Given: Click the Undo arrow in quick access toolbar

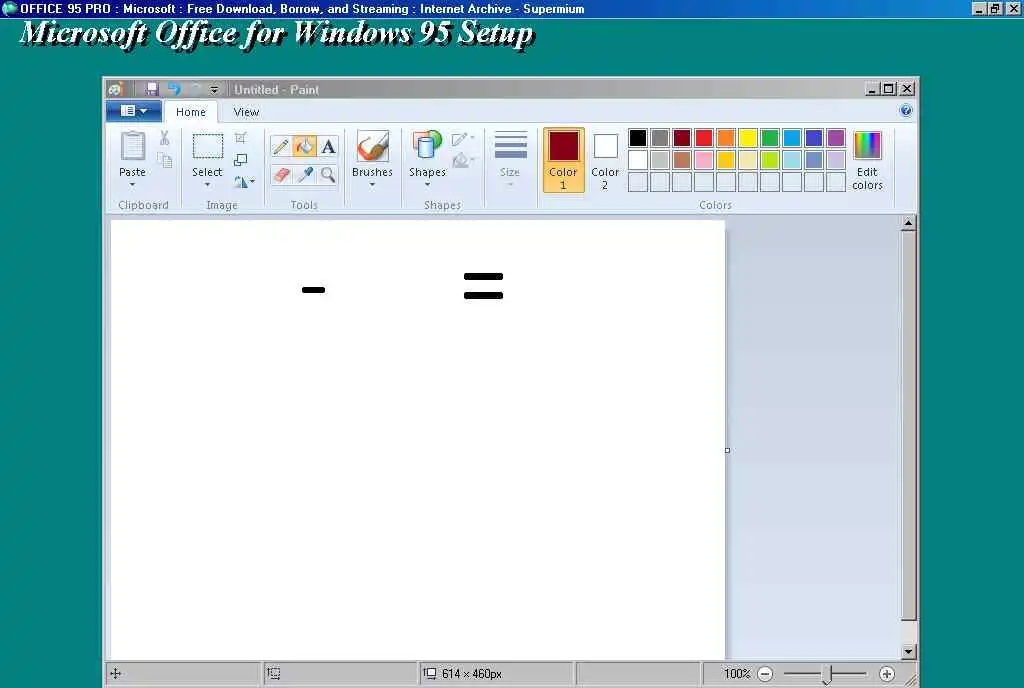Looking at the screenshot, I should [174, 89].
